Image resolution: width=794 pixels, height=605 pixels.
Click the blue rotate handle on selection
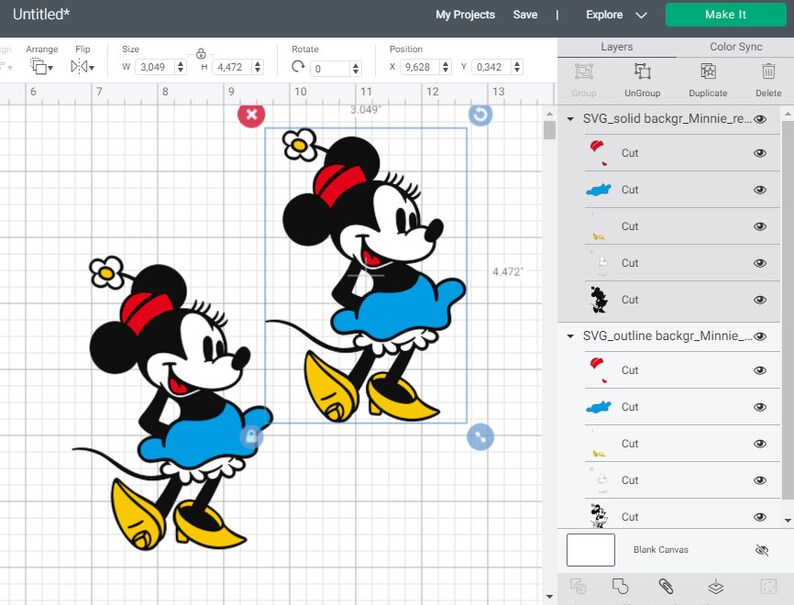tap(480, 114)
